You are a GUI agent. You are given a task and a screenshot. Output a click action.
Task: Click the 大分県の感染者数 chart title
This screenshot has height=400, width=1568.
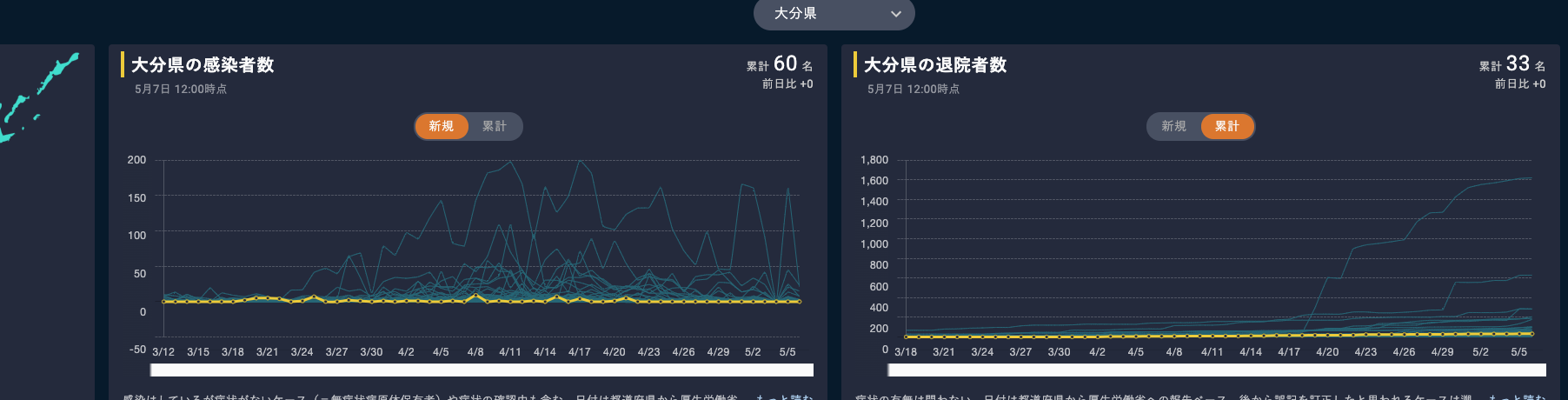tap(203, 65)
